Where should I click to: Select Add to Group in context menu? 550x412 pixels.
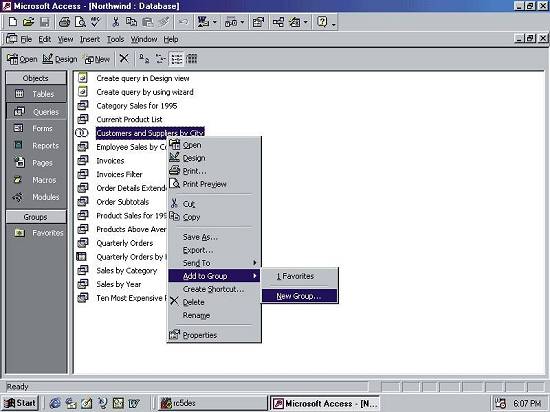214,276
